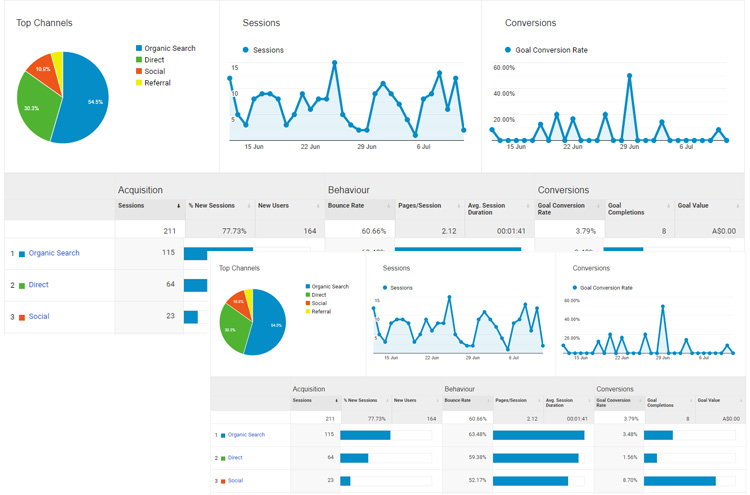Click the Referral legend entry in the larger Top Channels
The height and width of the screenshot is (495, 750).
157,83
